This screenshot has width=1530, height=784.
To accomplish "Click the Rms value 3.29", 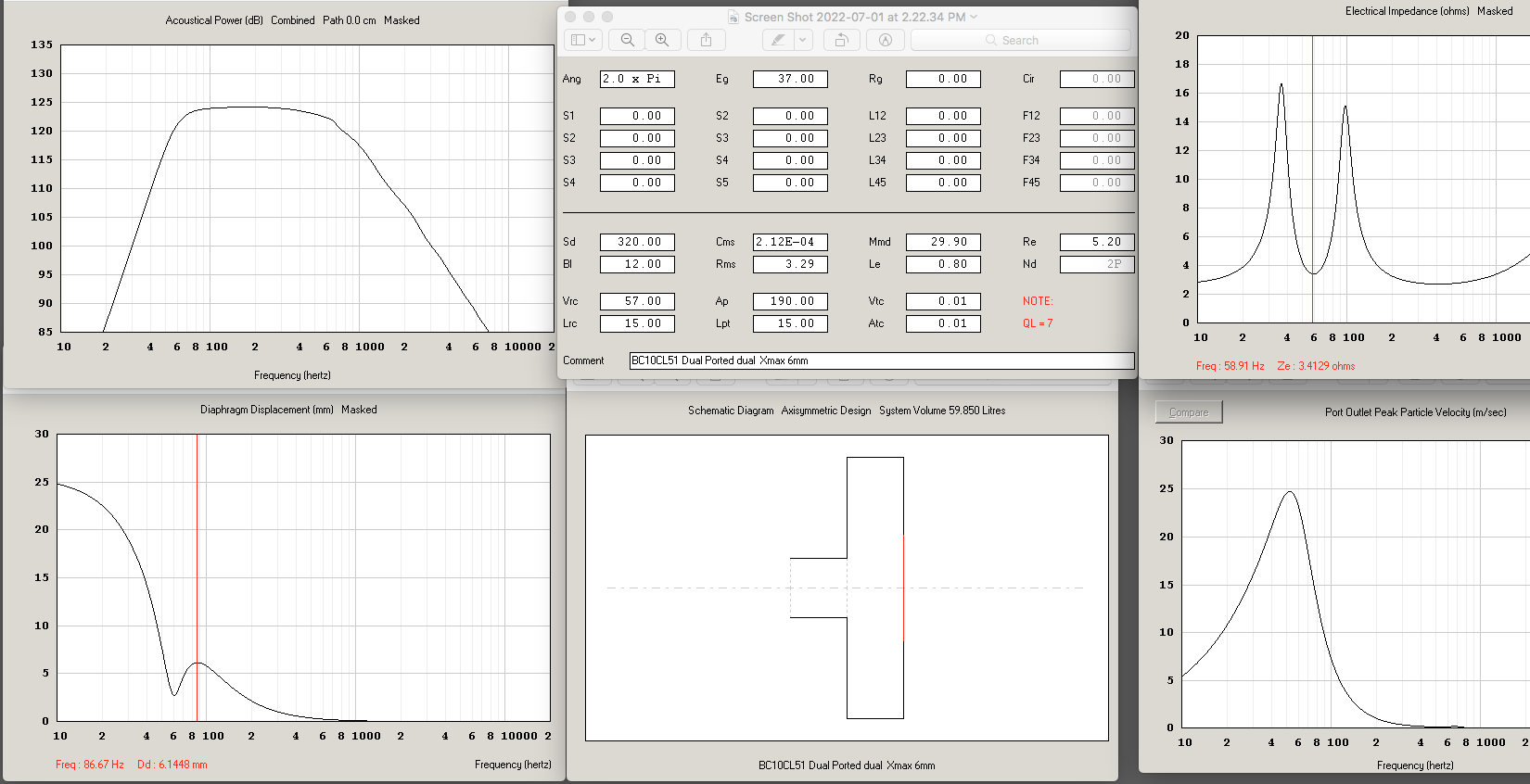I will [790, 264].
